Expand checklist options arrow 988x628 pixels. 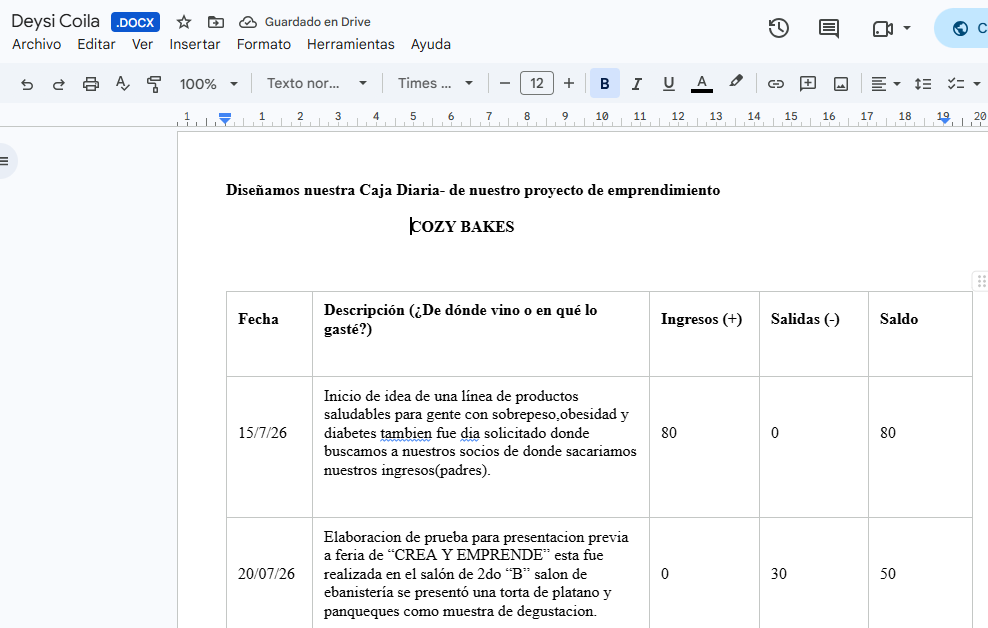coord(977,84)
